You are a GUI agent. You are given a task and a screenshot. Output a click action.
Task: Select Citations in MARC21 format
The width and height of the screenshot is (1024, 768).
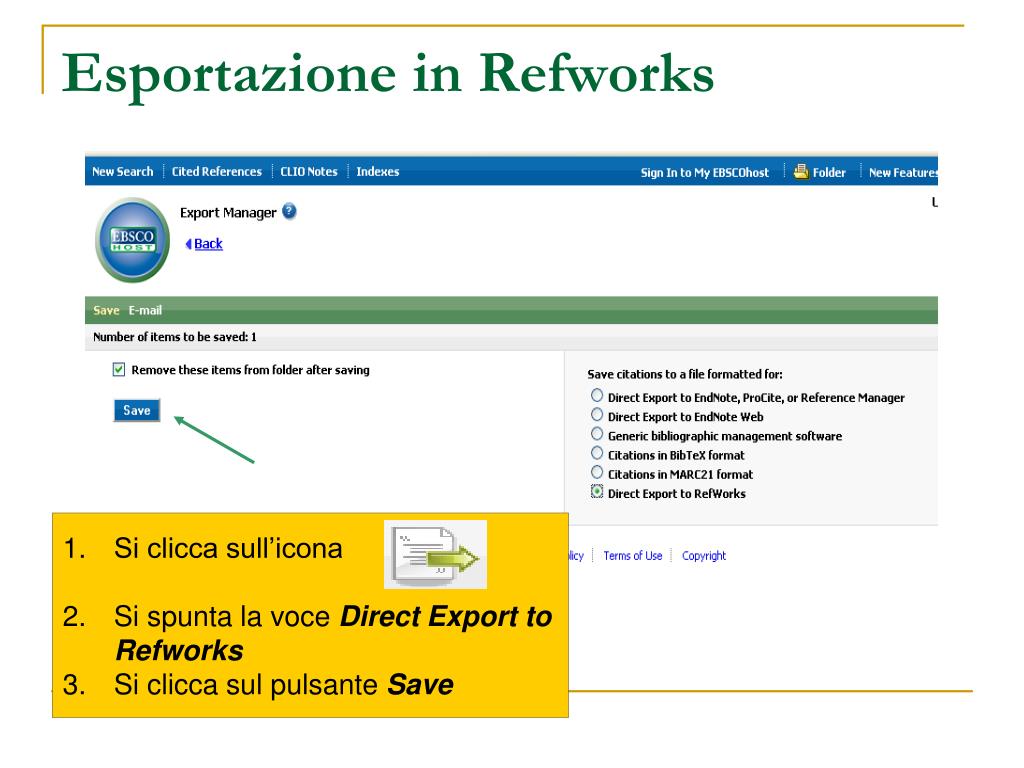[x=597, y=473]
